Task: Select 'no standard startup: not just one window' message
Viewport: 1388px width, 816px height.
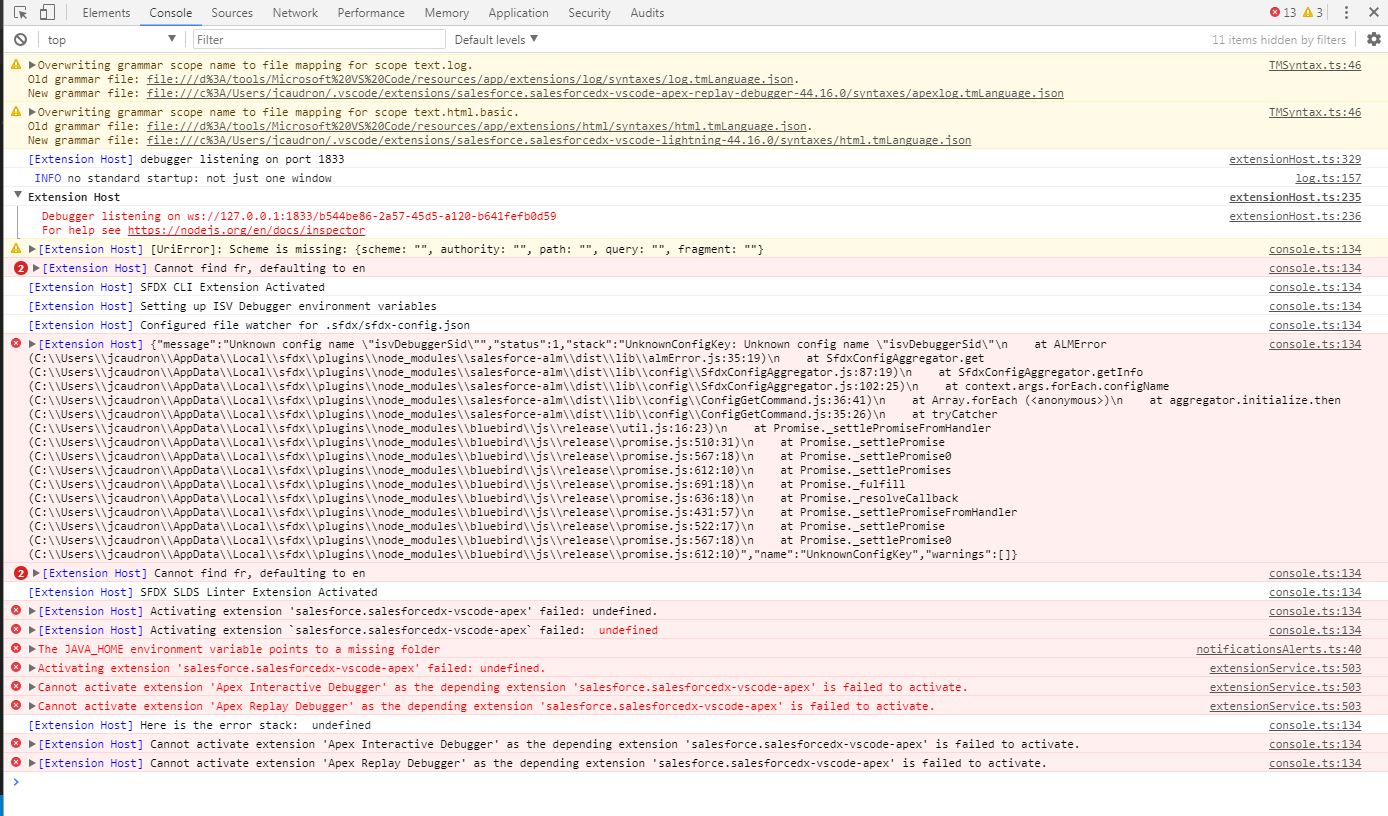Action: 199,178
